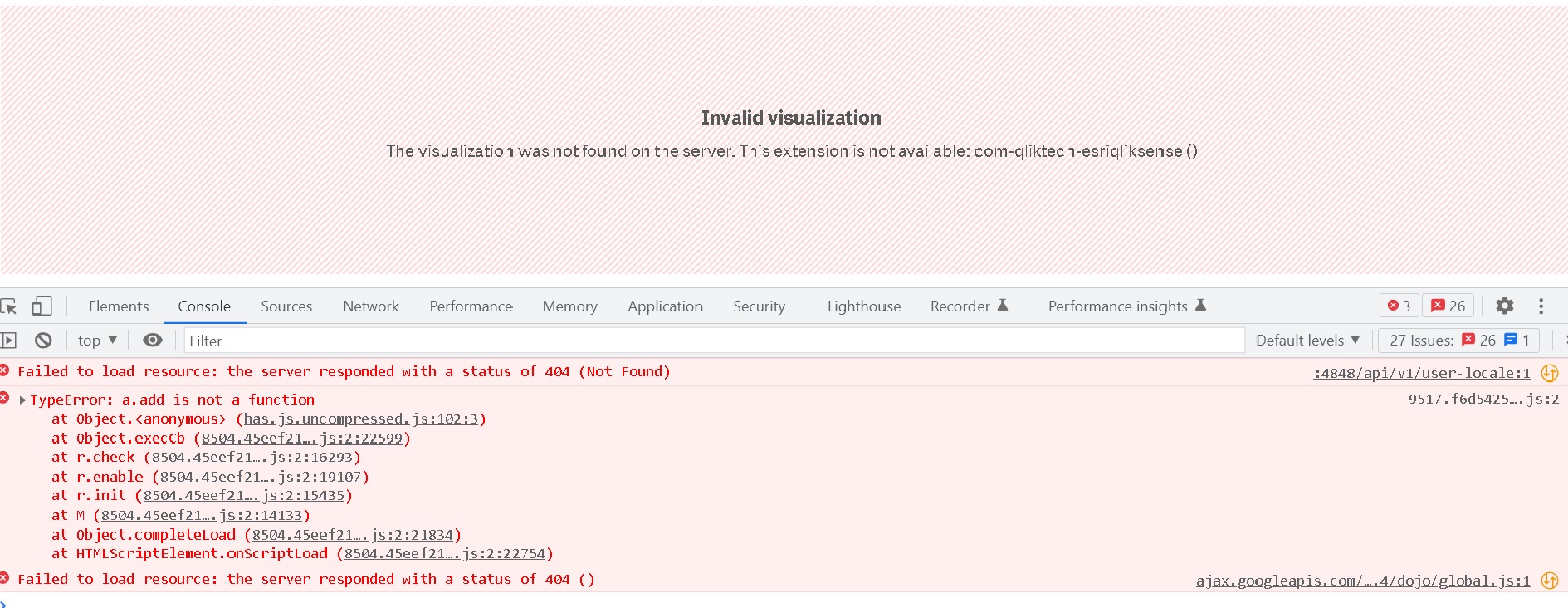This screenshot has height=608, width=1568.
Task: Open the top JavaScript context dropdown
Action: [97, 341]
